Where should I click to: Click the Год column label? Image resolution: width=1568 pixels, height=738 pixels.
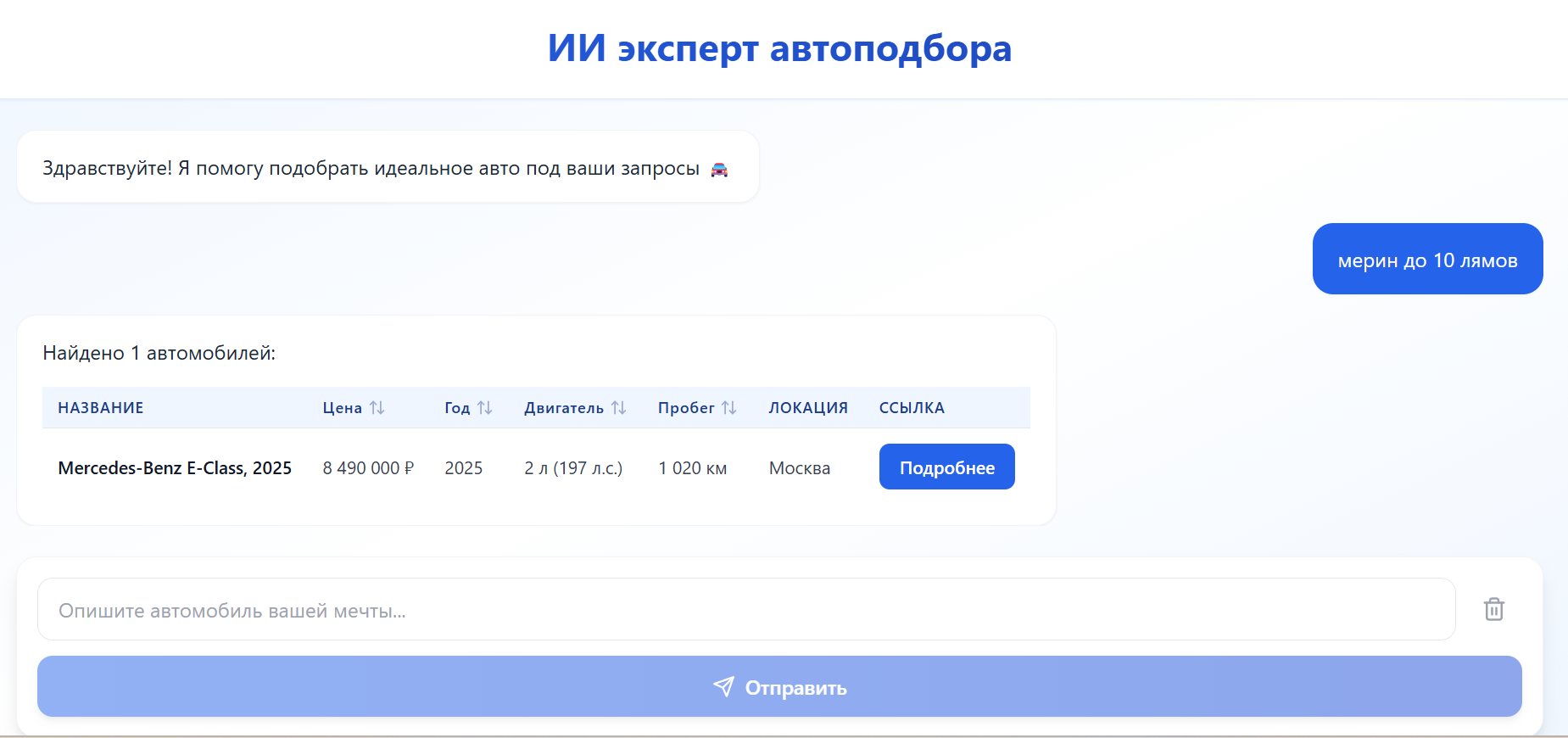click(457, 408)
